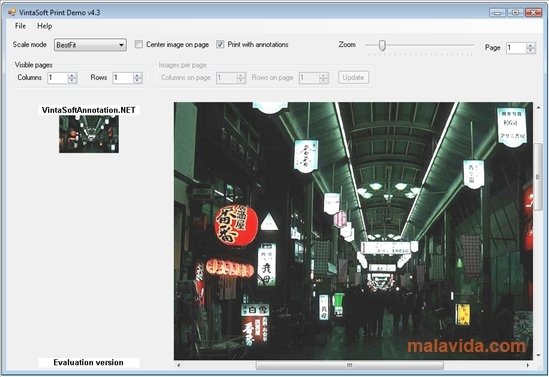The width and height of the screenshot is (549, 377).
Task: Click the Update button
Action: [353, 77]
